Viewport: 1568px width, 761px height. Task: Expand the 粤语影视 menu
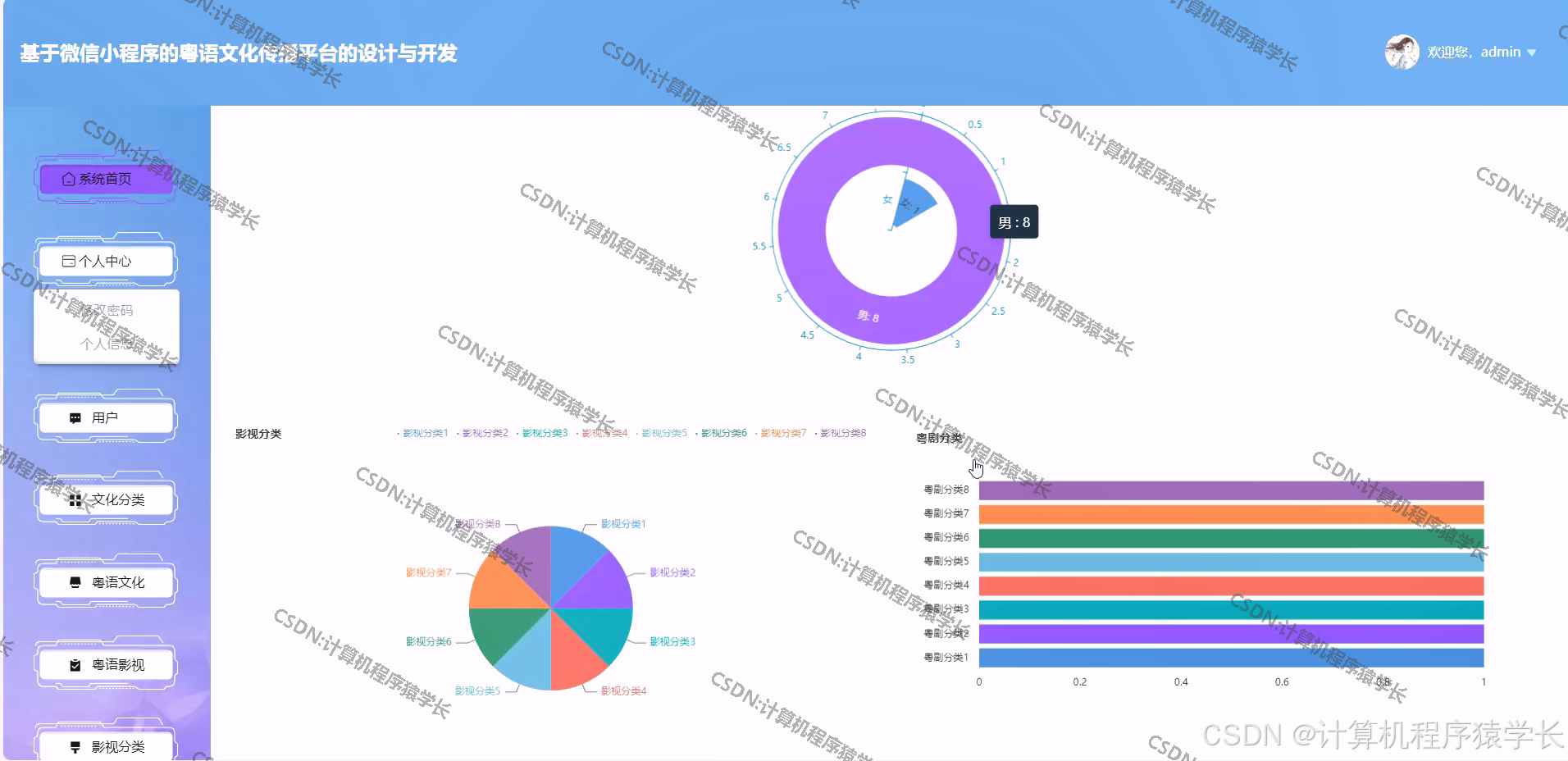click(105, 665)
